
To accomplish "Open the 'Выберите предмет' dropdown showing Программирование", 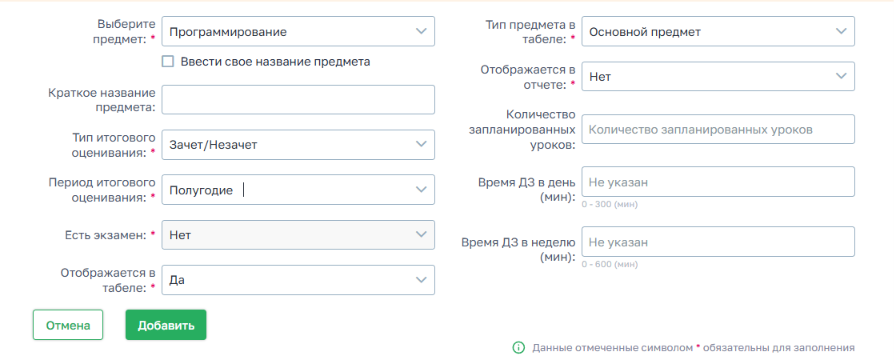I will 298,31.
